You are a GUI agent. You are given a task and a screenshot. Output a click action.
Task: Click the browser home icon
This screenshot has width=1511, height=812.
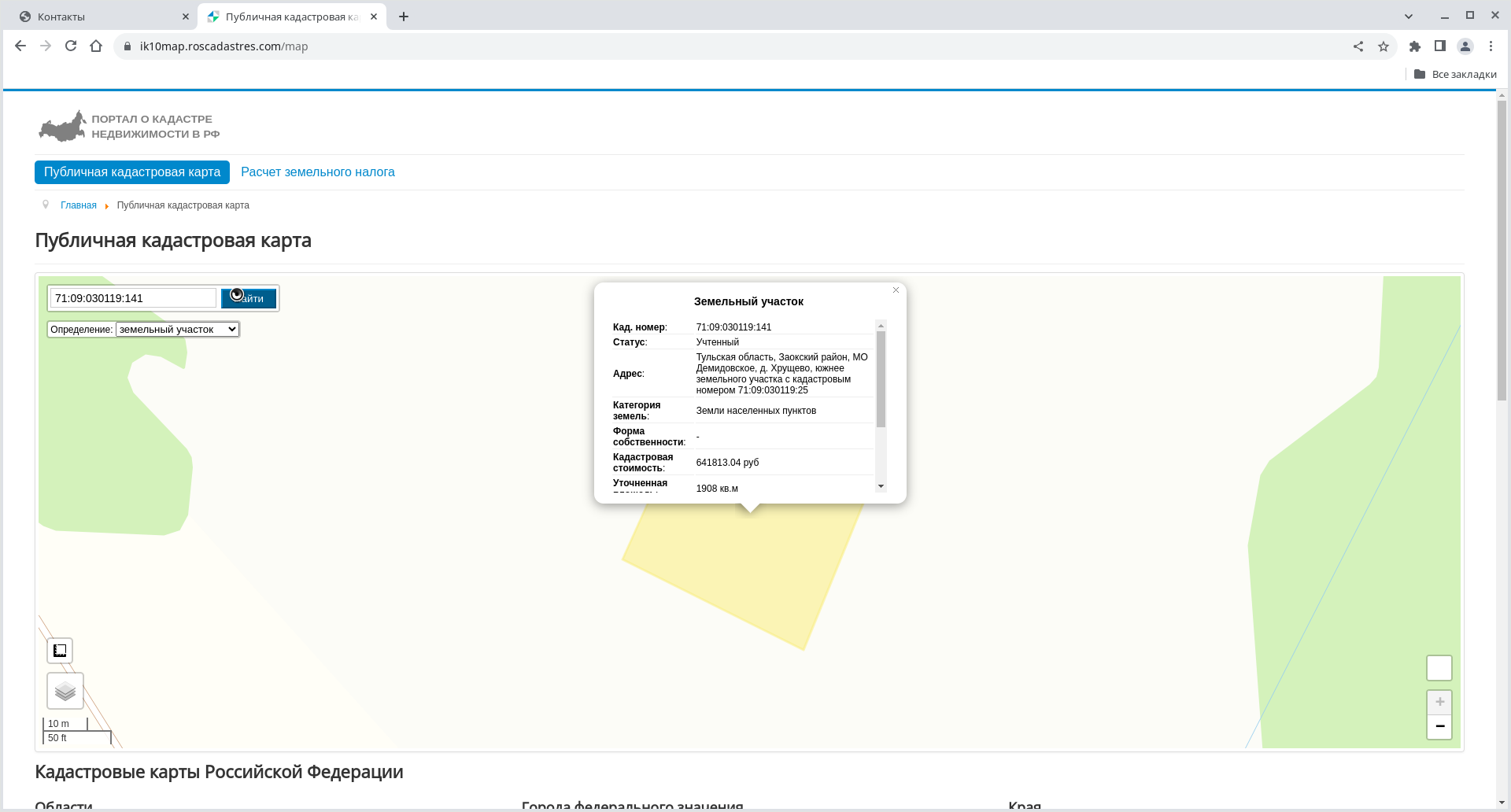coord(96,46)
